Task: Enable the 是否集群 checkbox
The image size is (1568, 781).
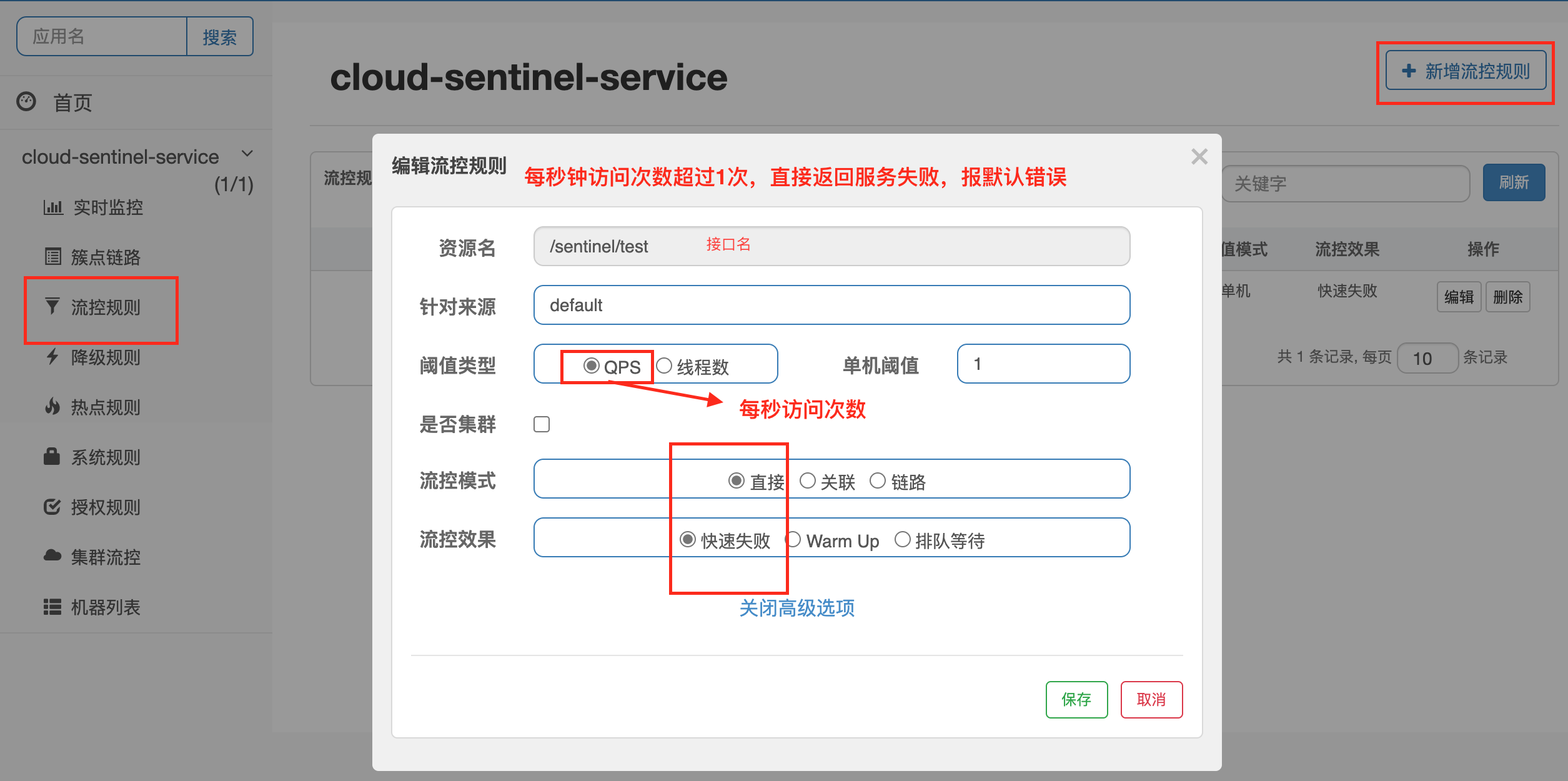Action: pos(542,424)
